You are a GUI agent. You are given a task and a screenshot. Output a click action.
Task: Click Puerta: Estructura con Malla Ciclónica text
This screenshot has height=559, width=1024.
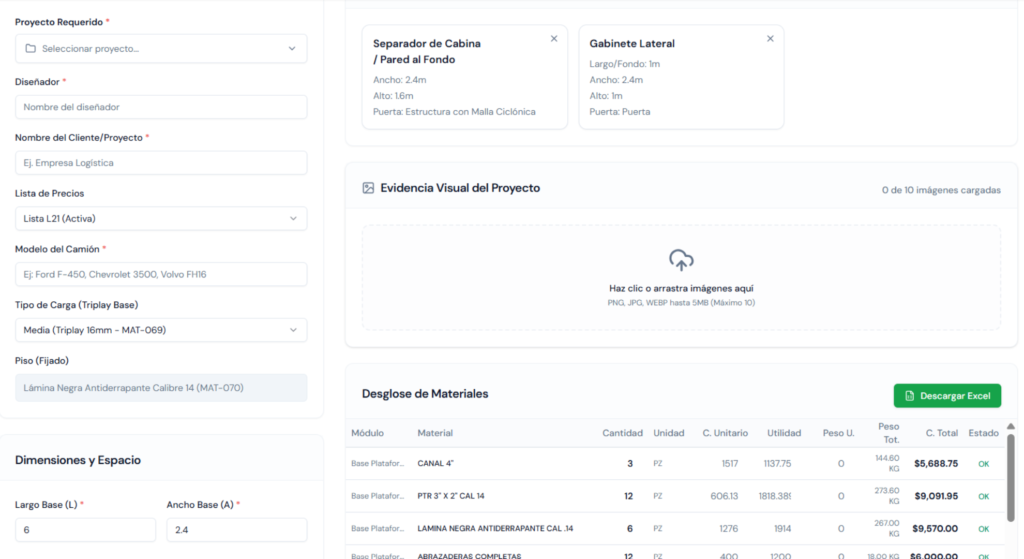(455, 112)
